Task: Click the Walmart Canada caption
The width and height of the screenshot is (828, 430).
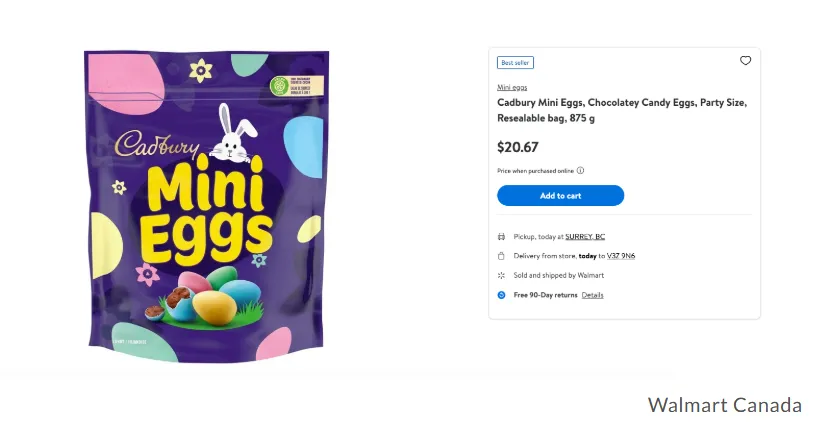Action: [724, 405]
